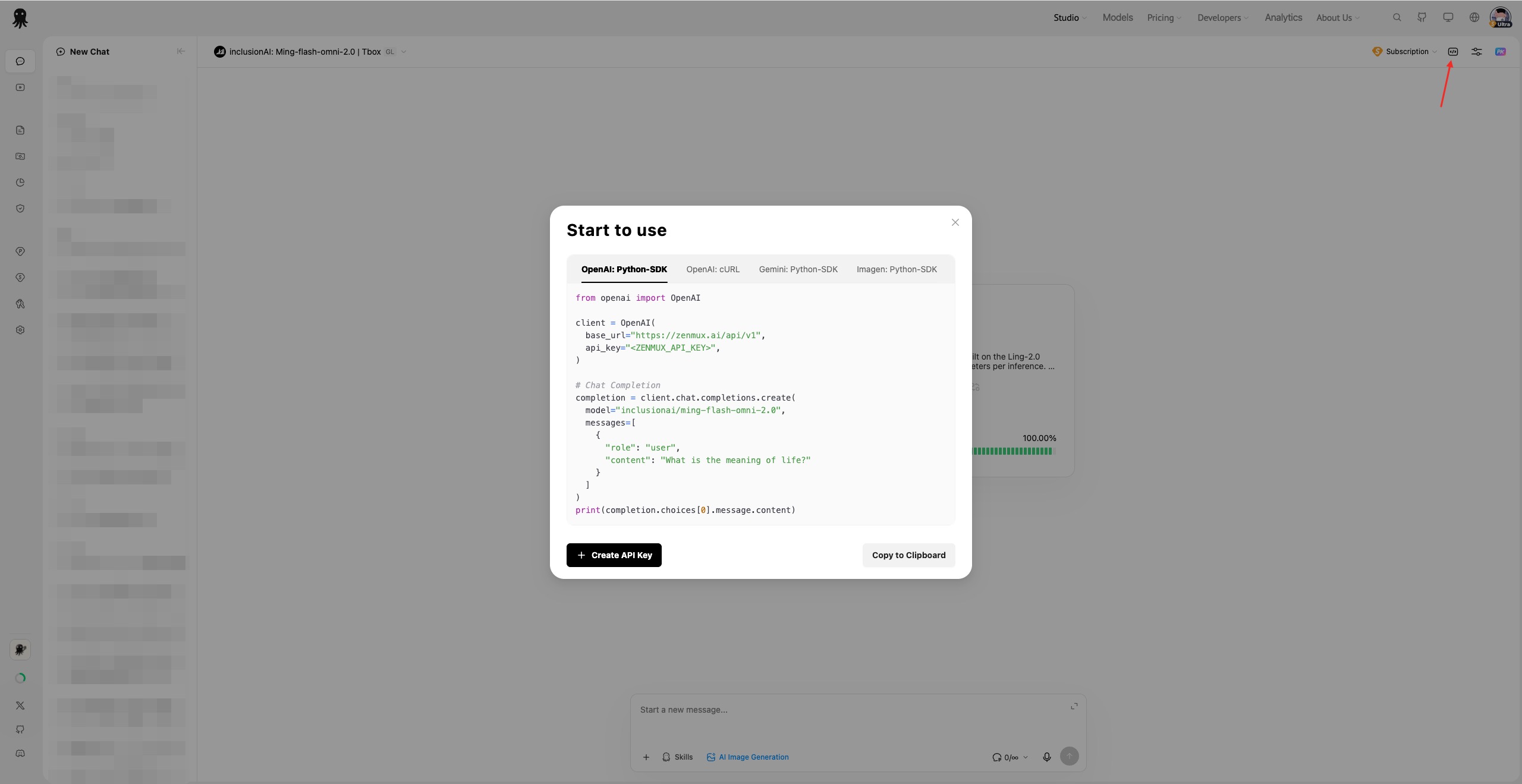Viewport: 1522px width, 784px height.
Task: Click the 100.00% value text
Action: [x=1039, y=438]
